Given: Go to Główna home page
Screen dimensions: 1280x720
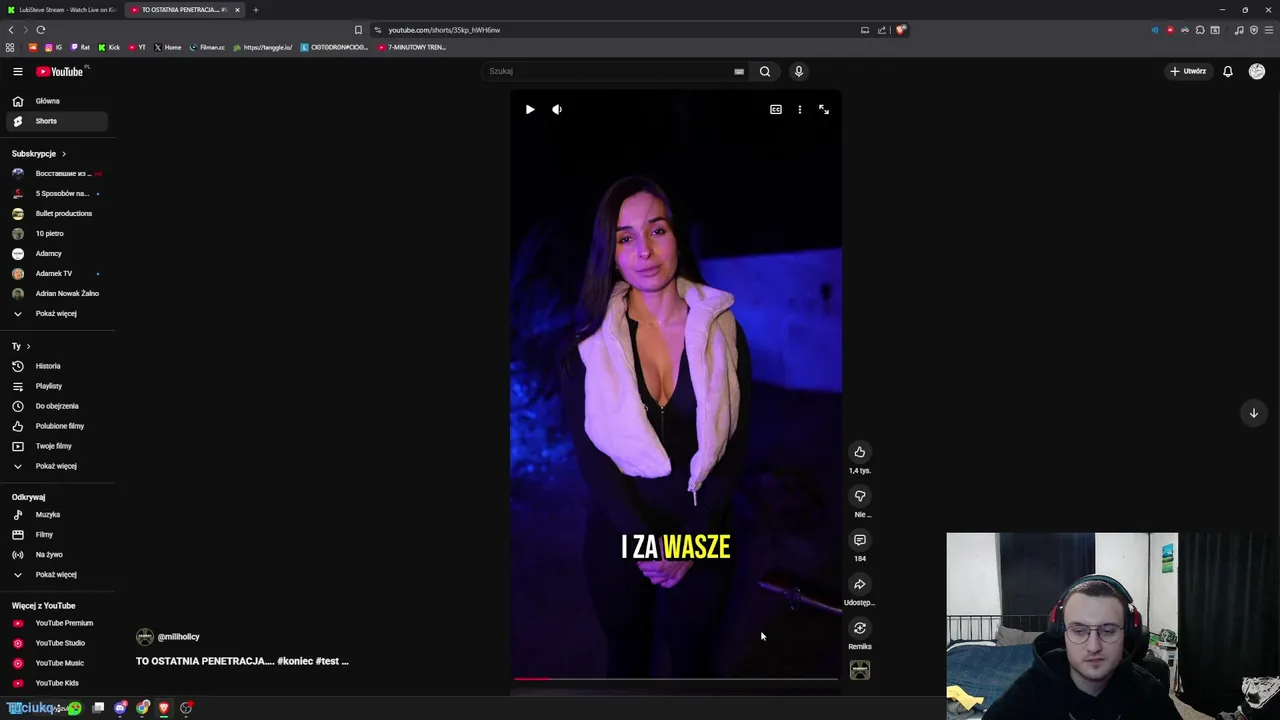Looking at the screenshot, I should click(57, 101).
